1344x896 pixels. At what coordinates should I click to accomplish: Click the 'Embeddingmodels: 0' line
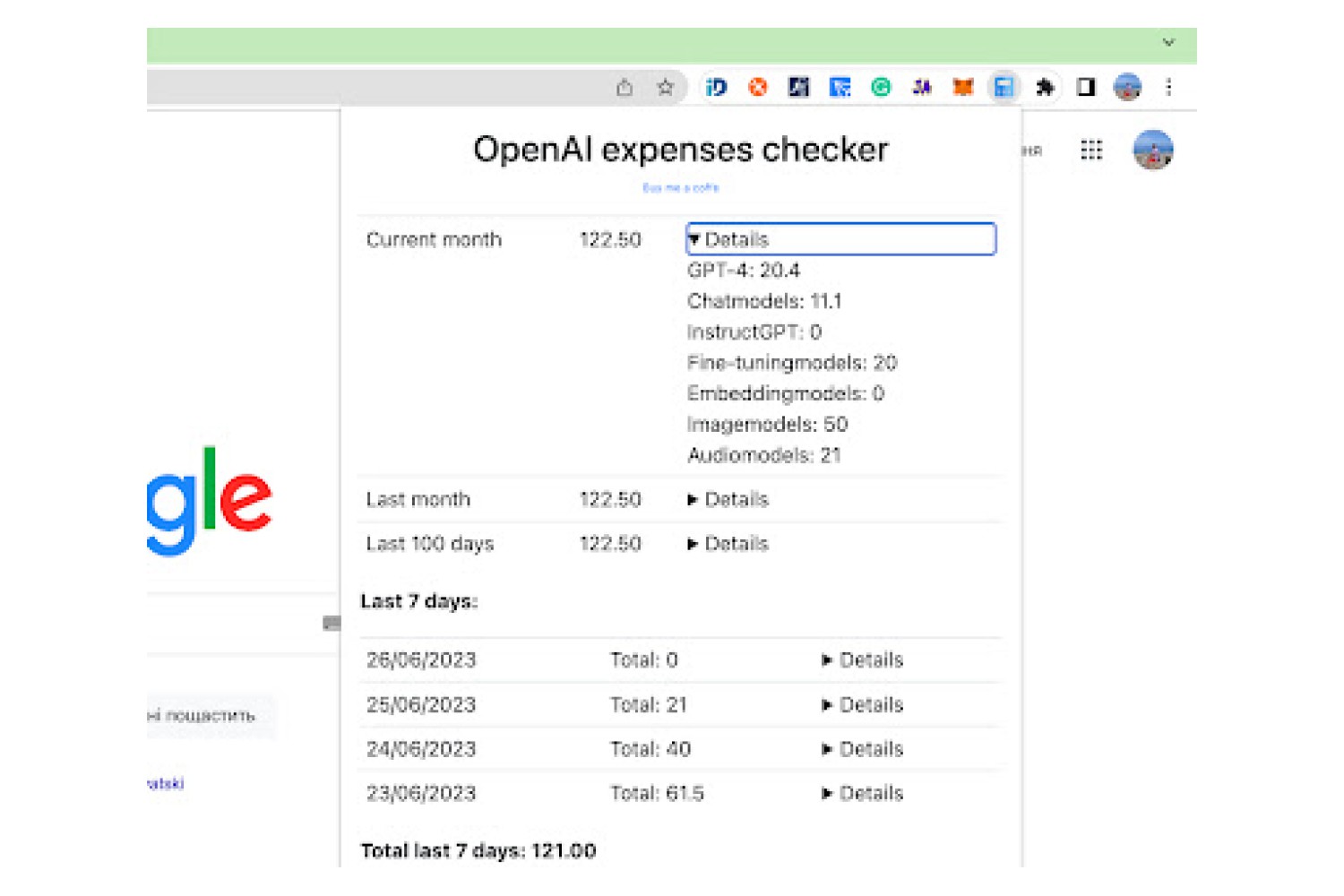[786, 393]
